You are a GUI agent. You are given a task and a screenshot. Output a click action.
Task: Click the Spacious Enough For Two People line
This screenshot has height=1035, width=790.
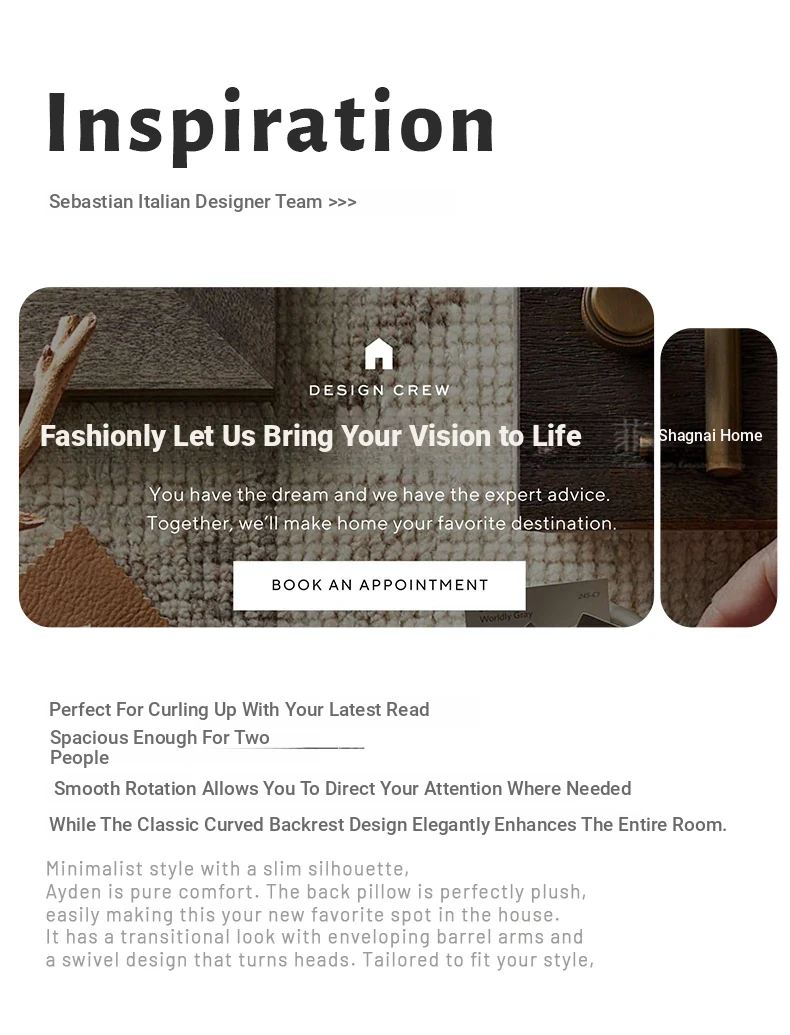pos(160,747)
